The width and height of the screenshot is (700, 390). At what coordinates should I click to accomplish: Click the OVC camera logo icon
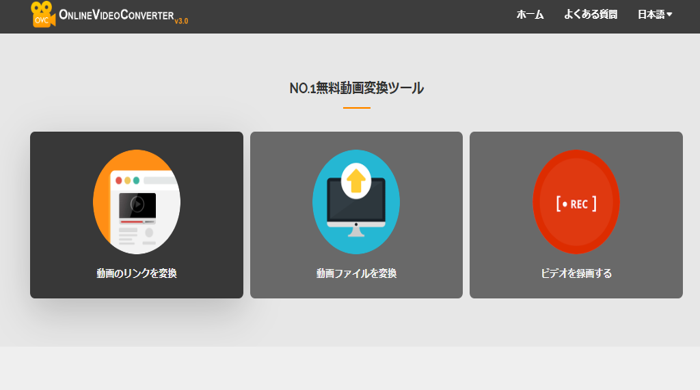point(43,14)
